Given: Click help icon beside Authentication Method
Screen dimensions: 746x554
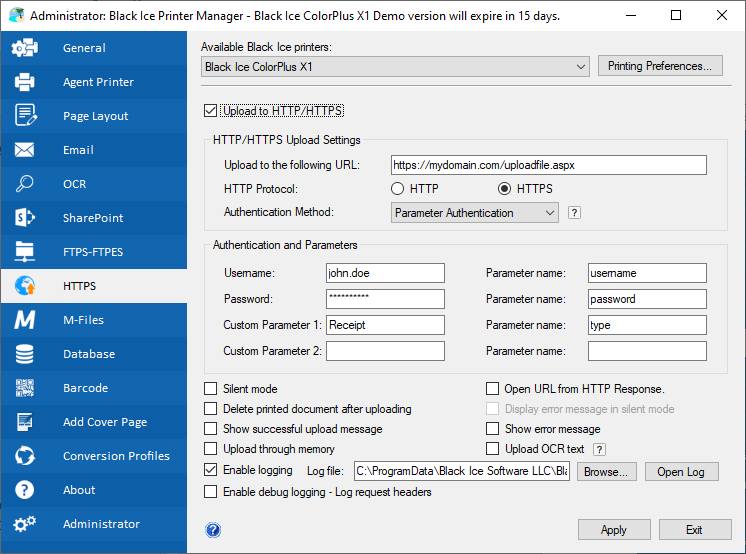Looking at the screenshot, I should [x=574, y=213].
